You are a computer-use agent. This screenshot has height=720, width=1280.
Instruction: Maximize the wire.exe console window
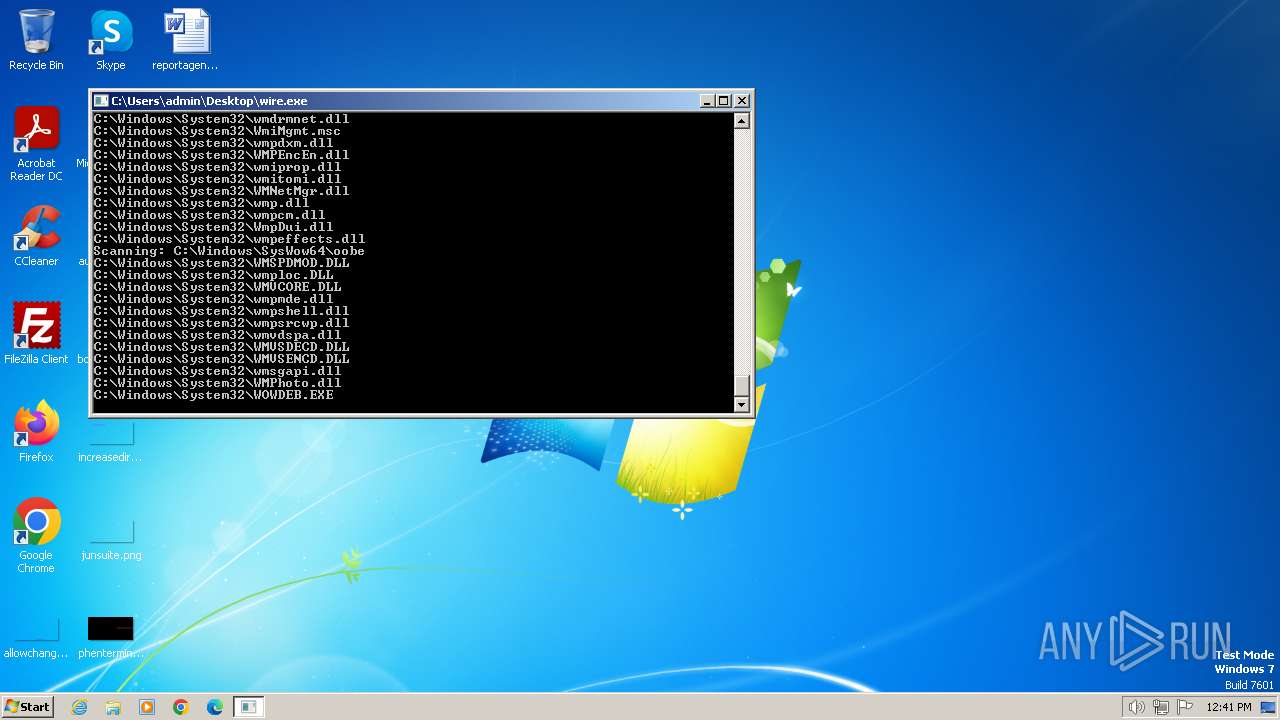pyautogui.click(x=724, y=101)
